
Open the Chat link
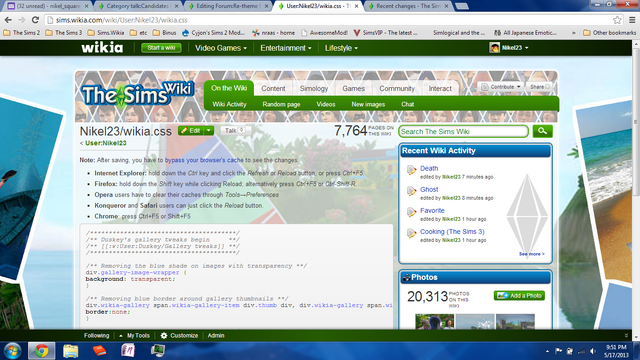[x=407, y=104]
